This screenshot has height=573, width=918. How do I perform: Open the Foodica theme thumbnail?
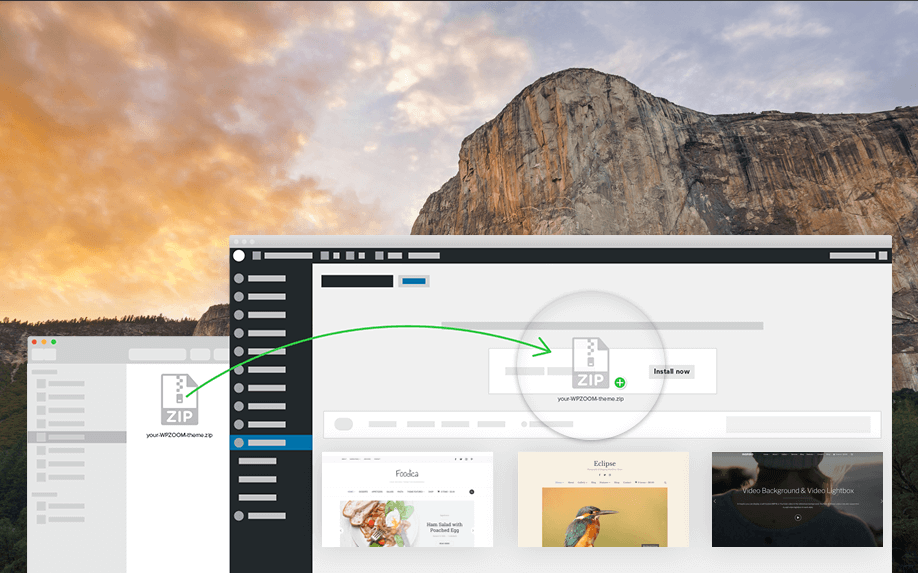tap(407, 499)
